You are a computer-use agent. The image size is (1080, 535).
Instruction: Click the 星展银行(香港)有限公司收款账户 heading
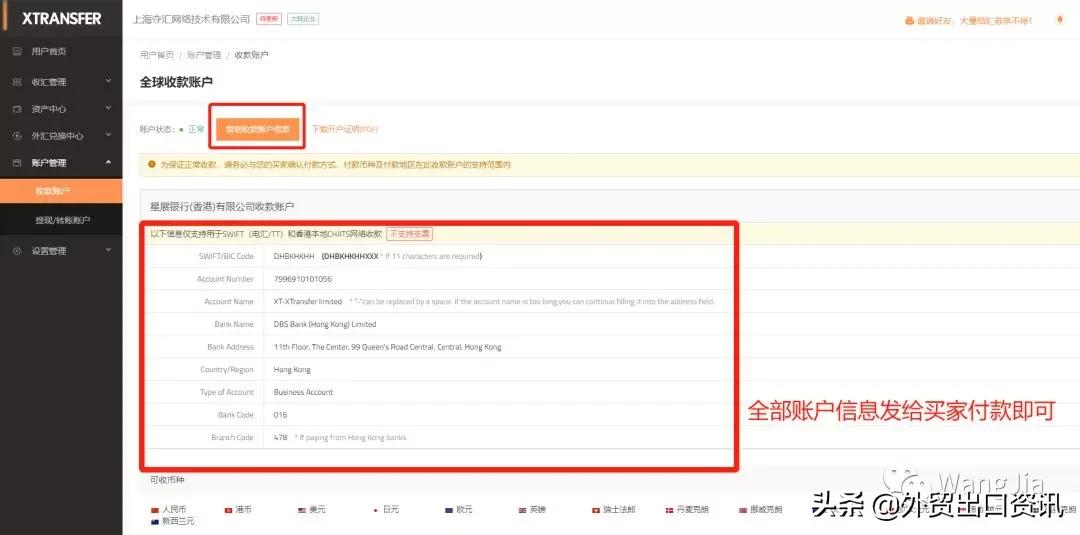point(222,206)
